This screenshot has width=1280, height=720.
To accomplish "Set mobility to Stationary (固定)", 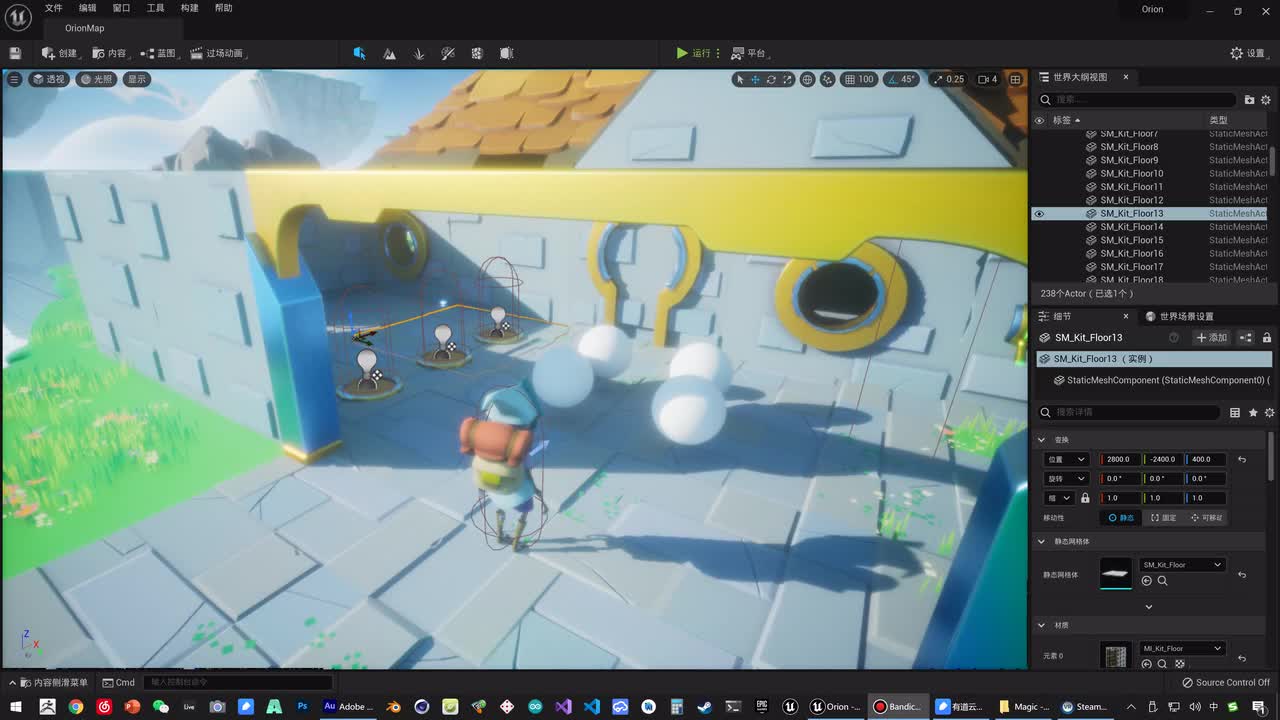I will [1164, 517].
